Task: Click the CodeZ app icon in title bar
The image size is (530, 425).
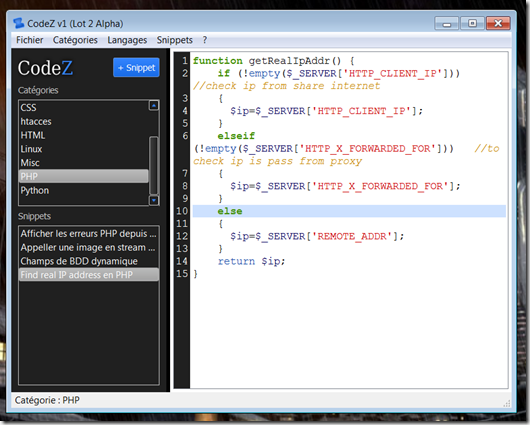Action: click(18, 23)
